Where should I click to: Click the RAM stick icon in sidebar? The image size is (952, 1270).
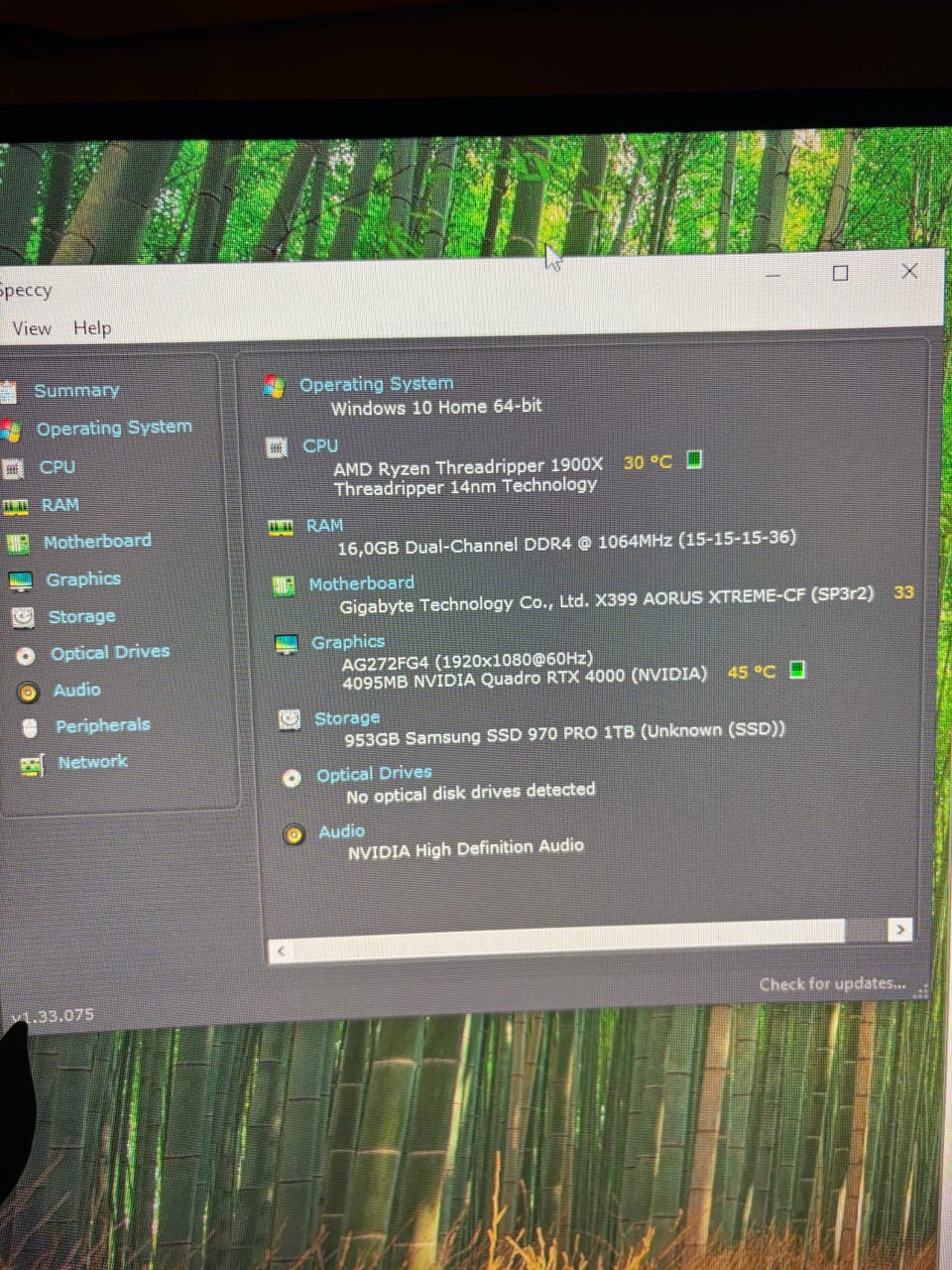click(x=15, y=507)
